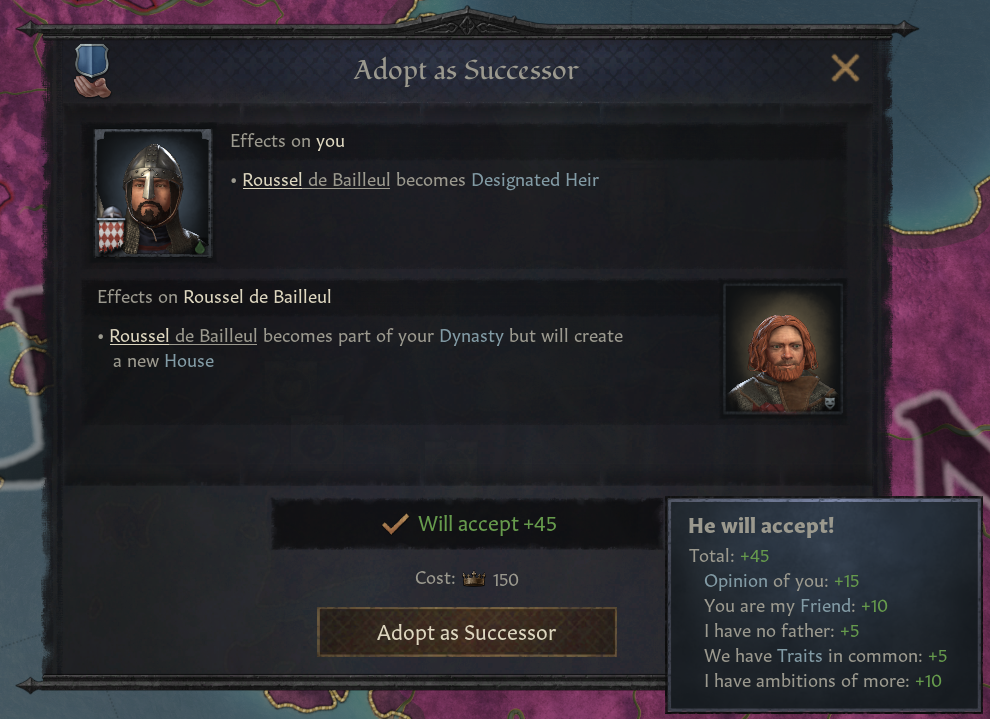The width and height of the screenshot is (990, 719).
Task: Open the helmeted ruler's portrait
Action: click(x=153, y=190)
